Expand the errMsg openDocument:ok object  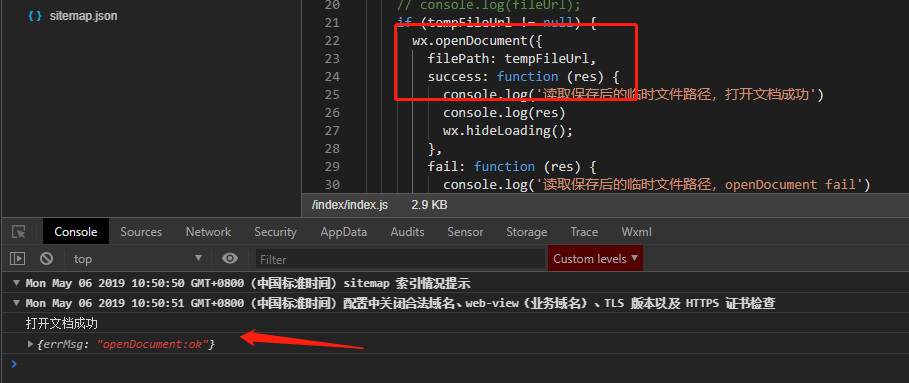click(30, 344)
